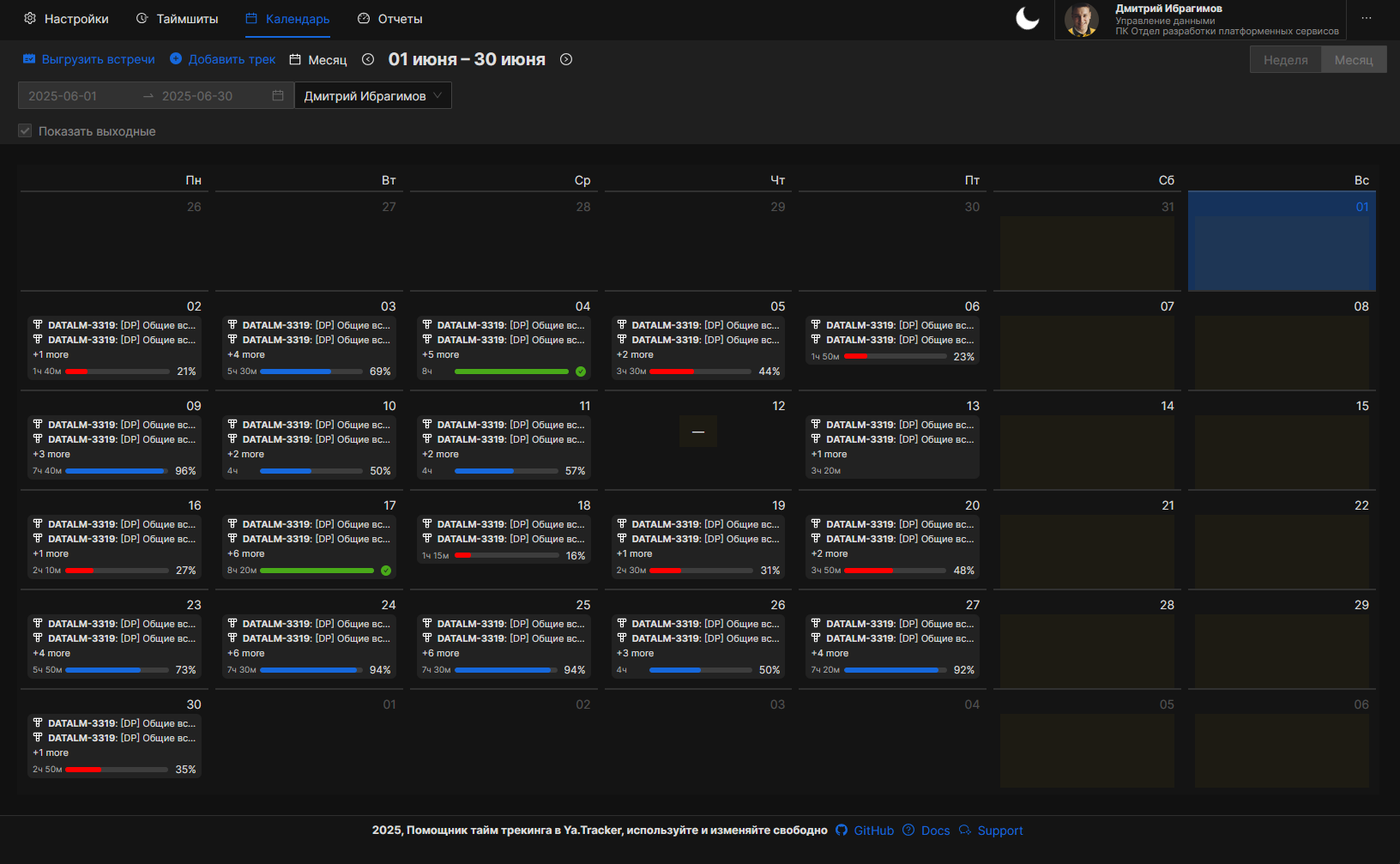Click the Настройки gear icon
Viewport: 1400px width, 864px height.
click(30, 18)
